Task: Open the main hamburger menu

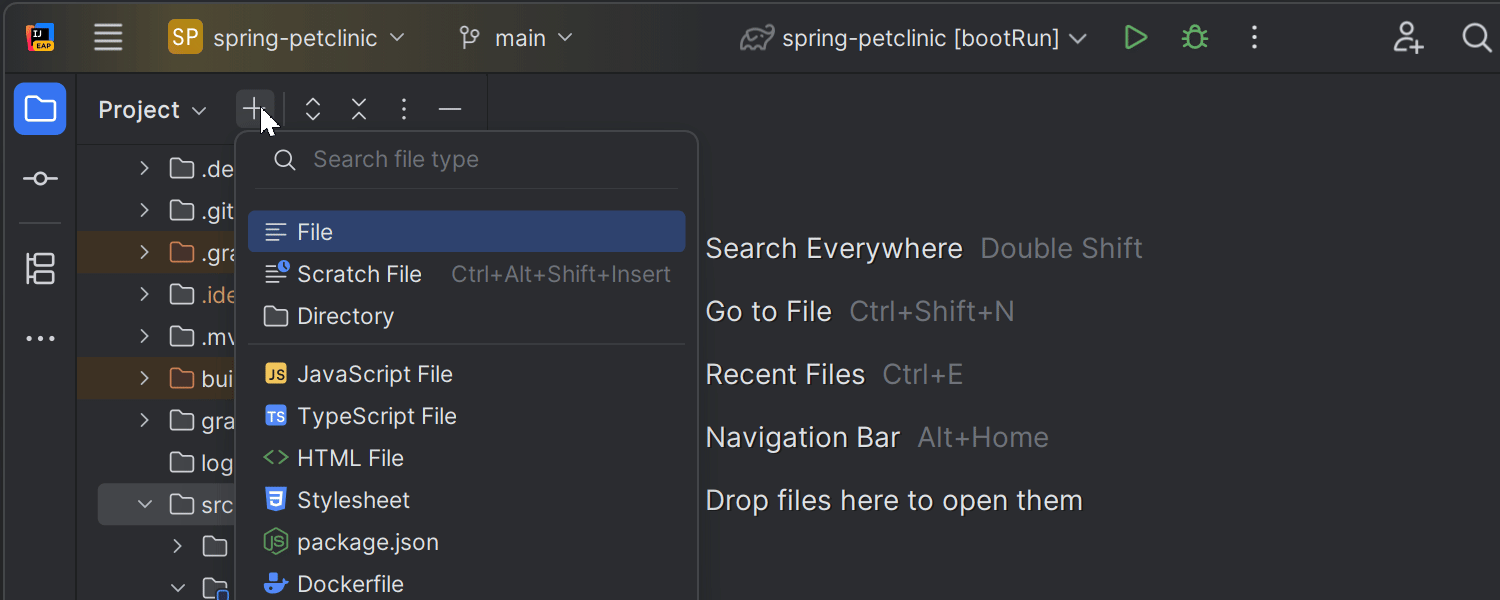Action: pyautogui.click(x=108, y=38)
